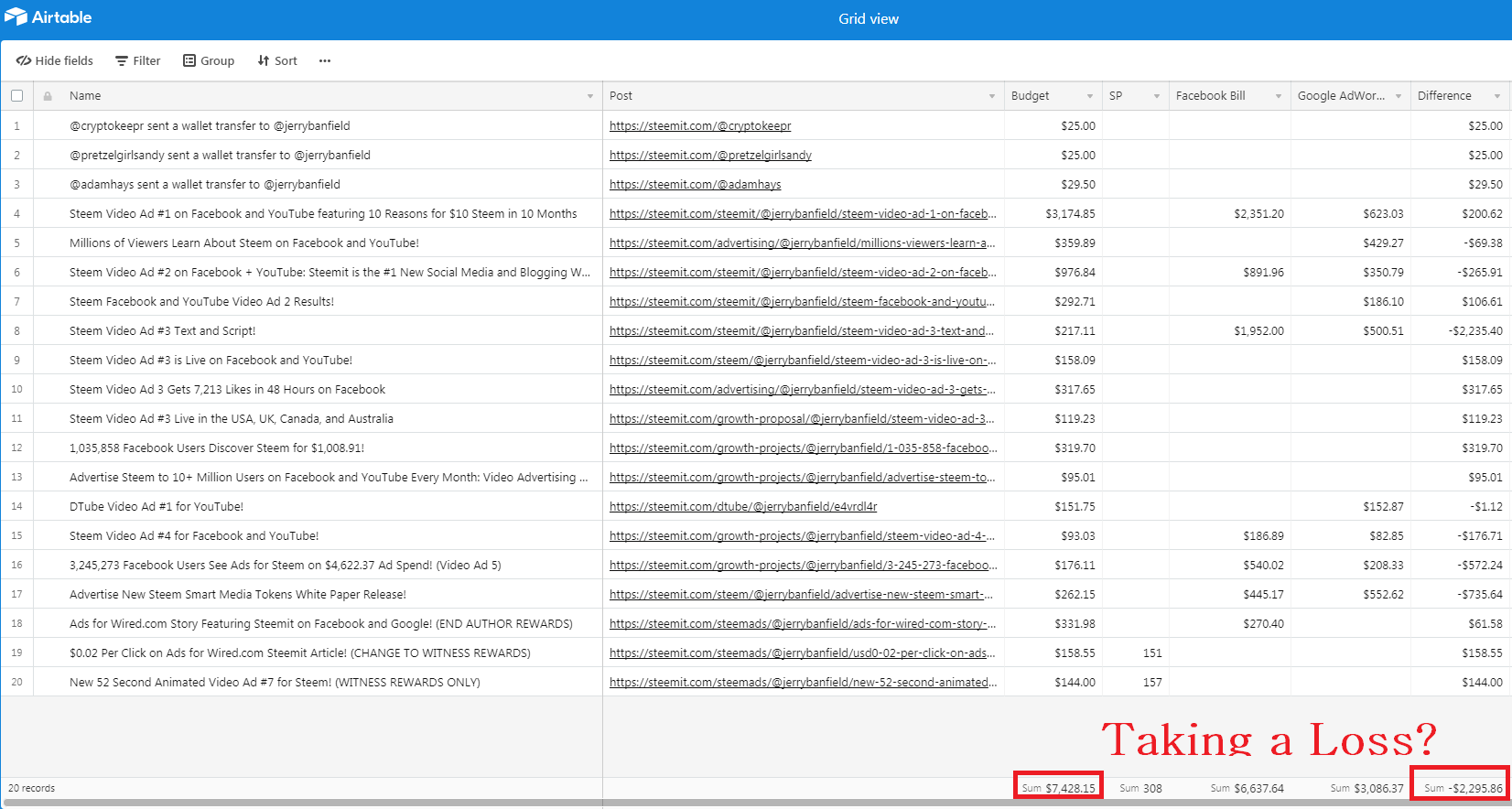
Task: Select 'Advertise New Steem Smart Media Tokens' cell
Action: pos(318,594)
